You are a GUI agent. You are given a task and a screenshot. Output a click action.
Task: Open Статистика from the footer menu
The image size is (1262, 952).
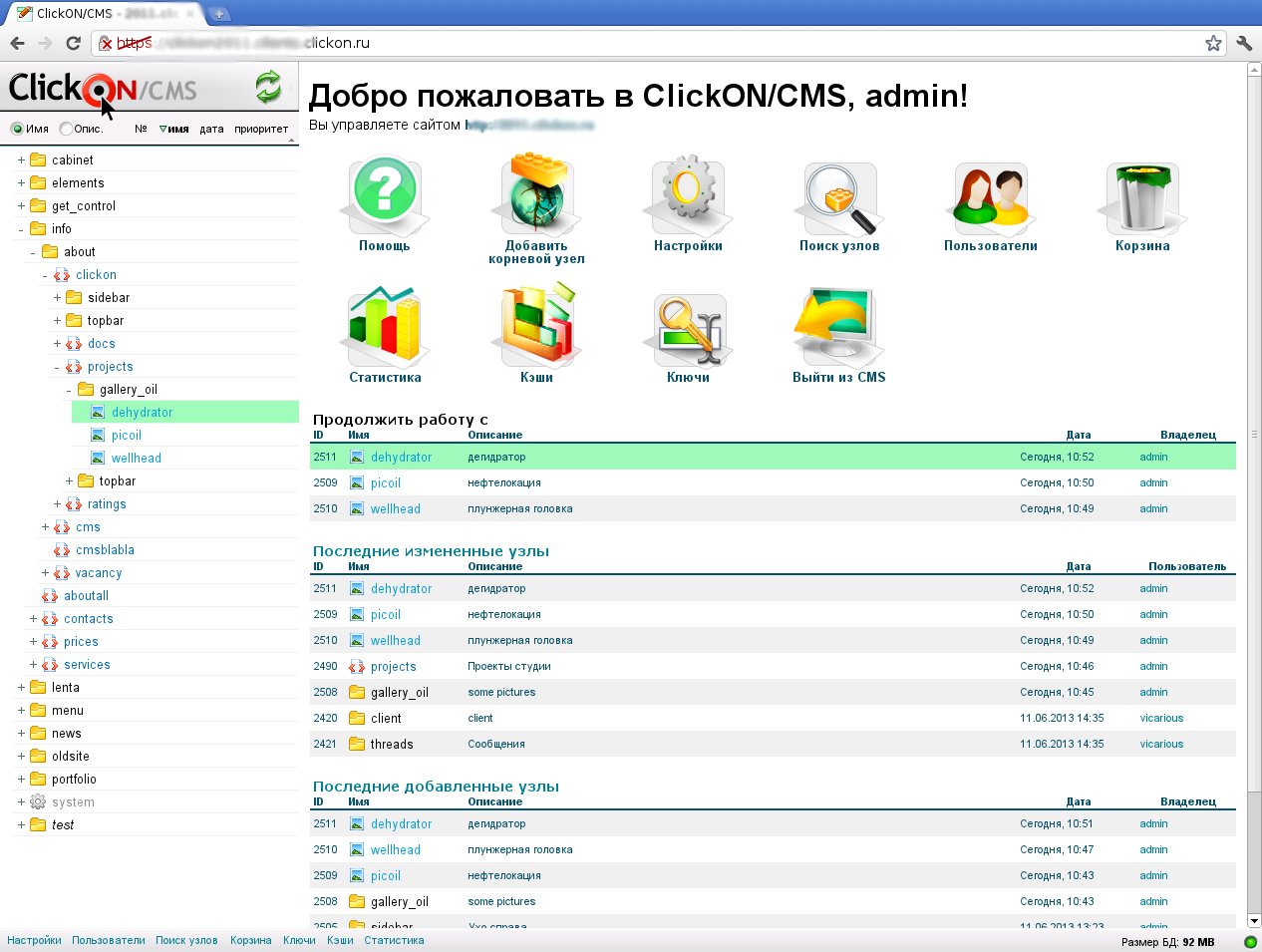click(394, 940)
